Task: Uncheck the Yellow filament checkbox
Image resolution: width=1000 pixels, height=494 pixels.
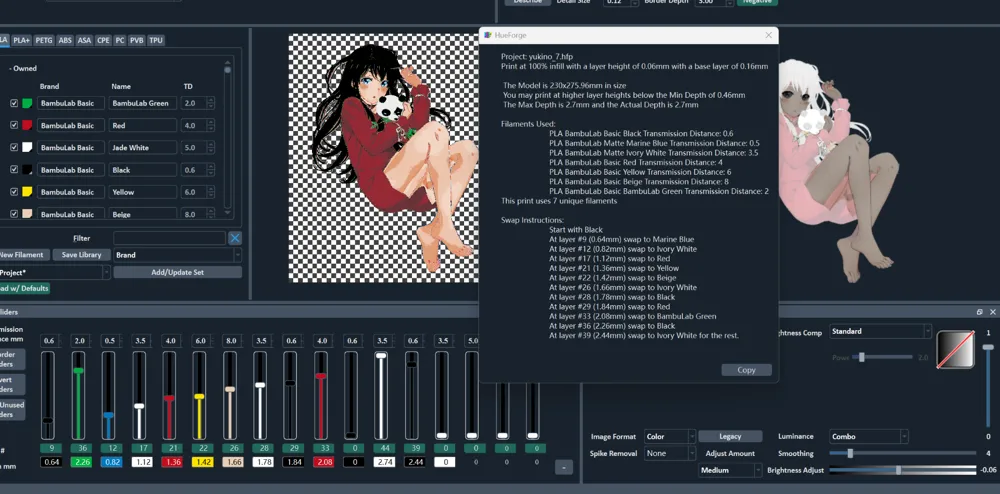Action: pos(14,192)
